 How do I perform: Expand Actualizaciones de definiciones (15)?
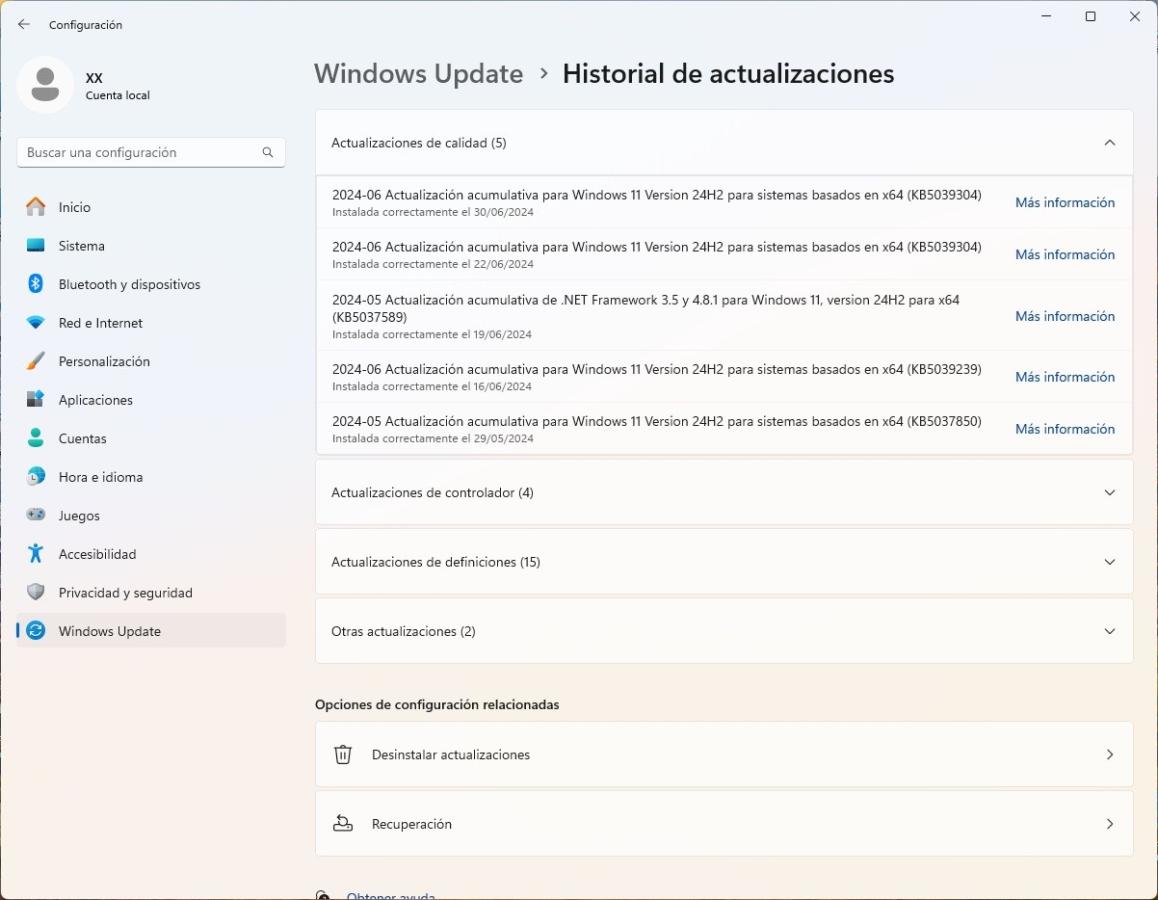[724, 562]
